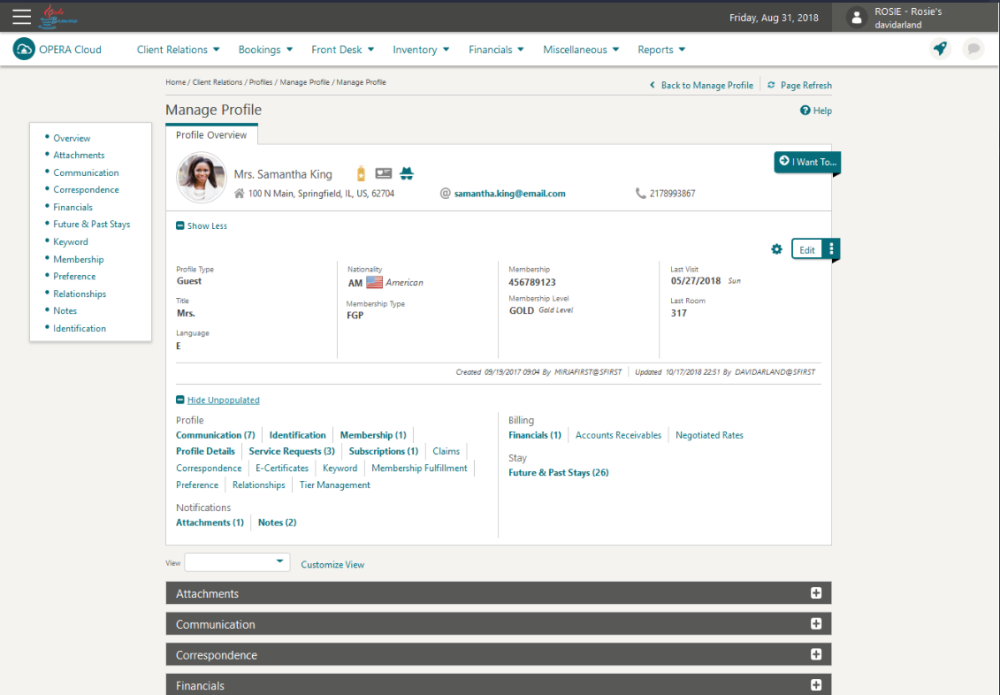Click the bottle indicator icon beside Samantha King
The height and width of the screenshot is (695, 1000).
click(361, 173)
